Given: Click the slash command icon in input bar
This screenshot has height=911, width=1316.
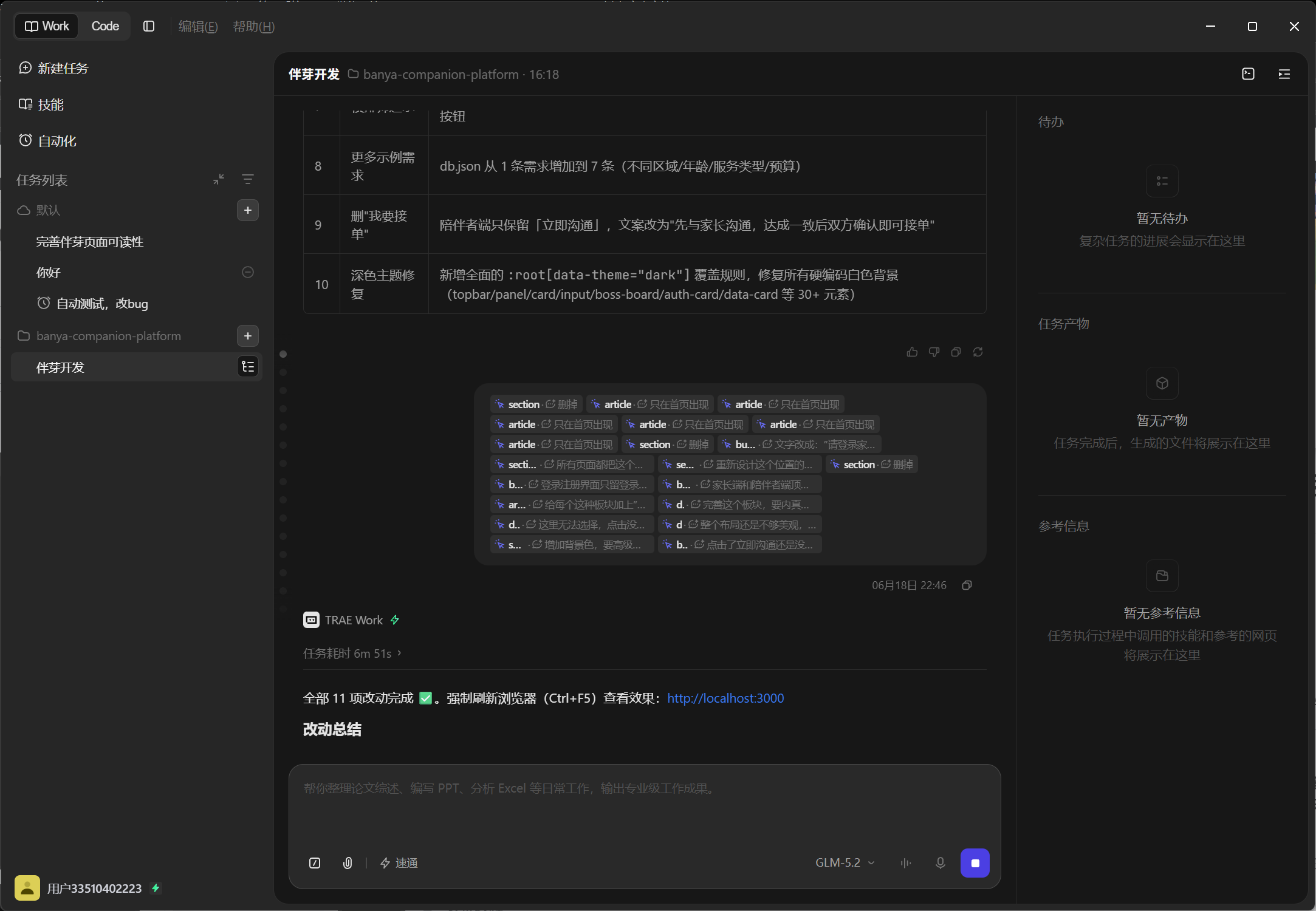Looking at the screenshot, I should pos(315,863).
